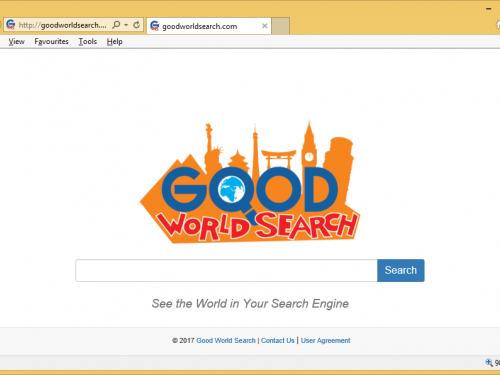500x375 pixels.
Task: Minimize the browser window
Action: pos(488,9)
